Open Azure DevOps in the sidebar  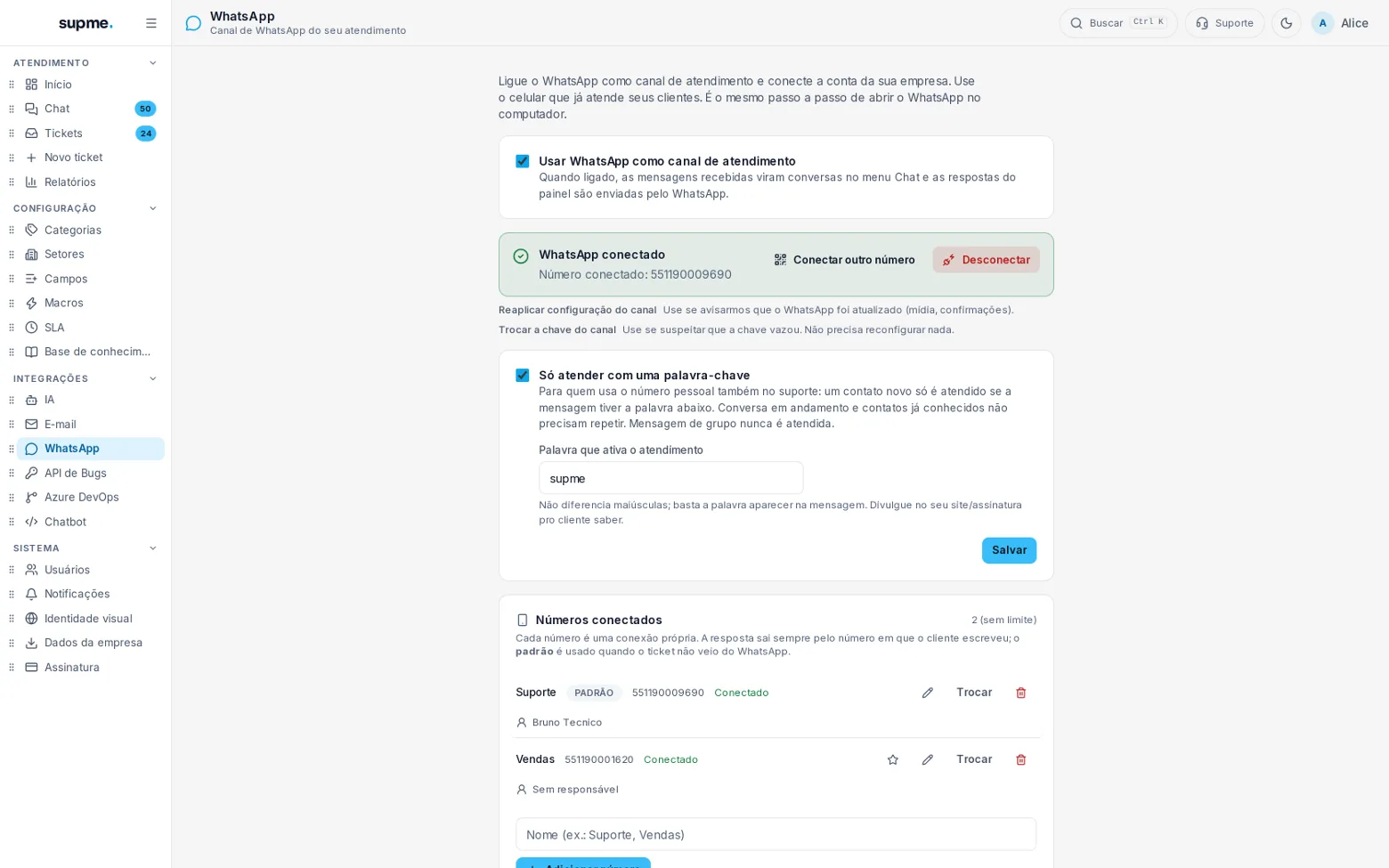click(x=91, y=497)
